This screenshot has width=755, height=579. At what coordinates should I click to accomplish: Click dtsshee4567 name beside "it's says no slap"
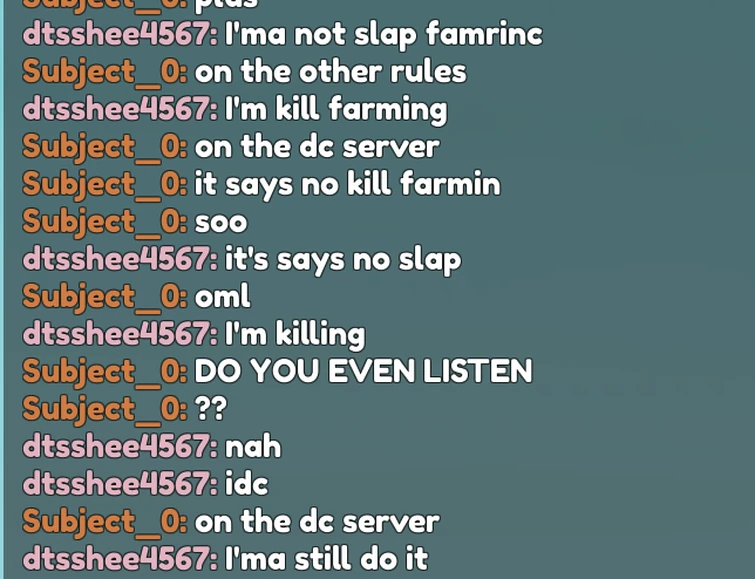(x=120, y=260)
